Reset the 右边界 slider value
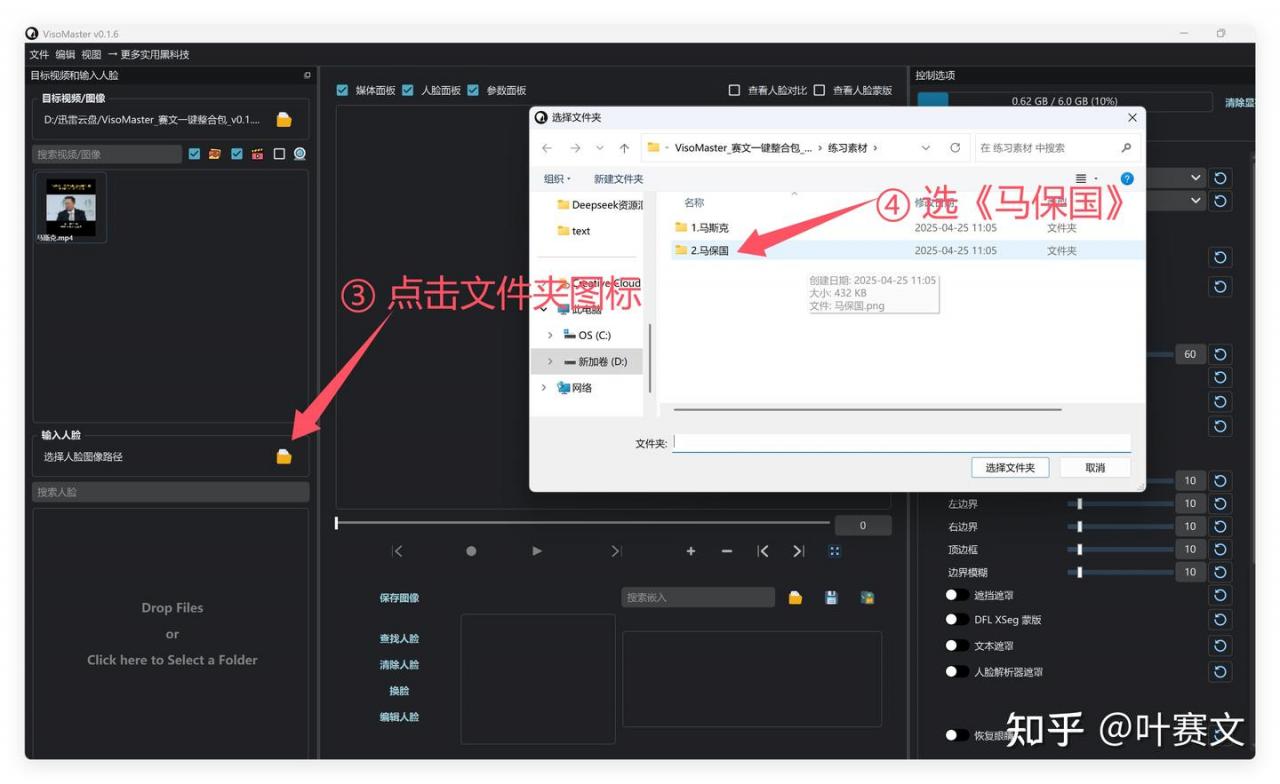The height and width of the screenshot is (784, 1280). [x=1220, y=527]
